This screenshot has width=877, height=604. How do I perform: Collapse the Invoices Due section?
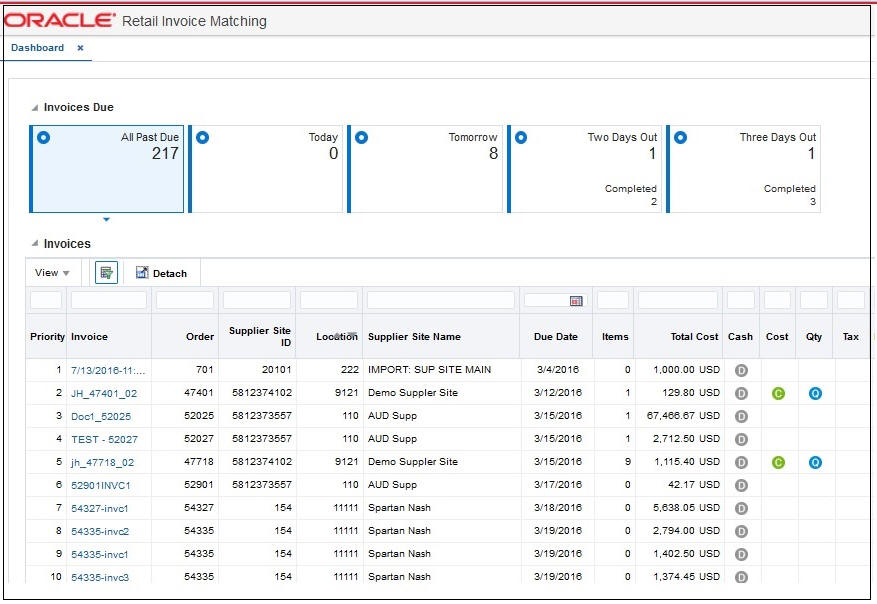[36, 108]
